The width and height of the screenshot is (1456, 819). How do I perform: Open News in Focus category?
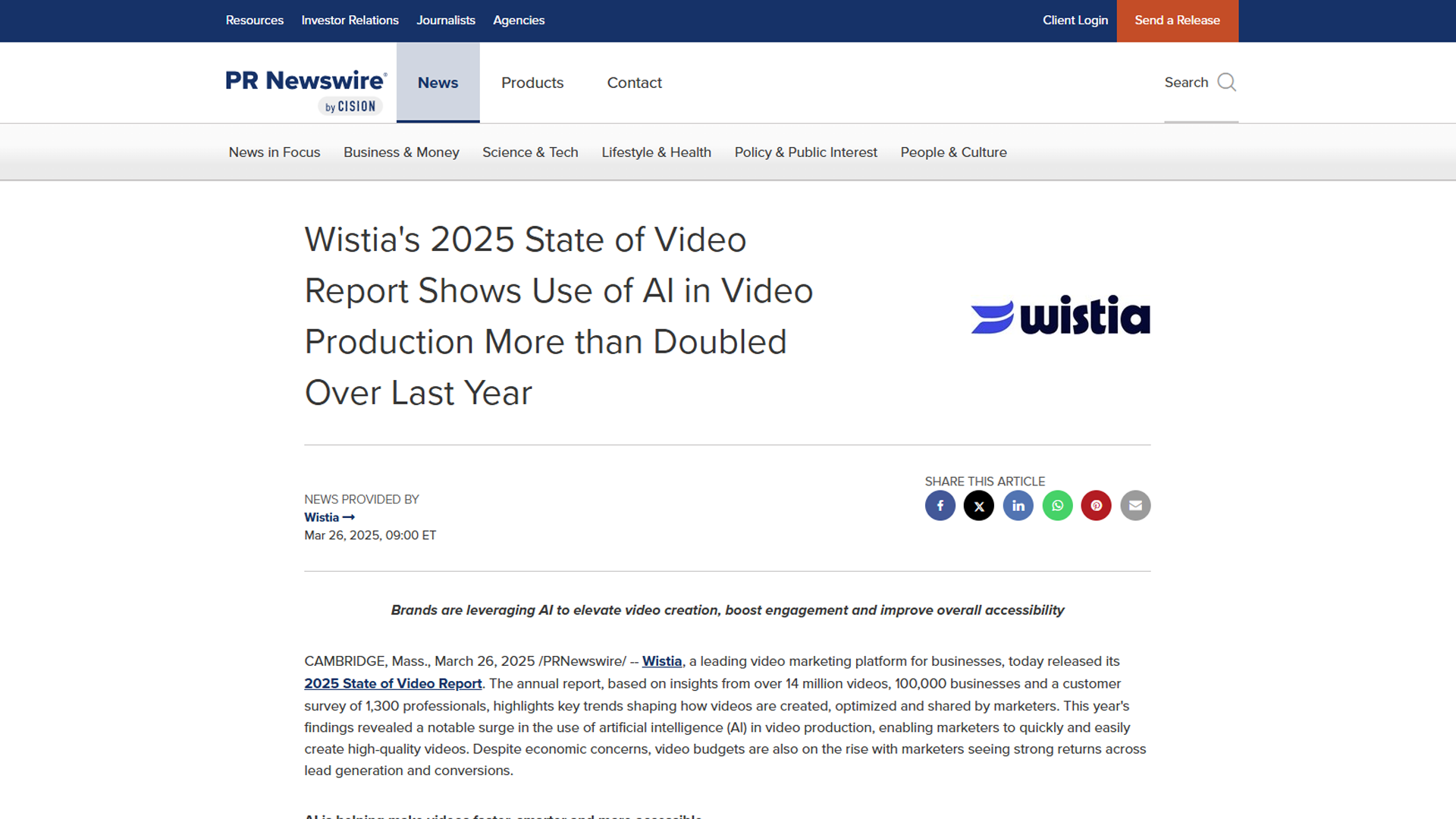coord(275,152)
